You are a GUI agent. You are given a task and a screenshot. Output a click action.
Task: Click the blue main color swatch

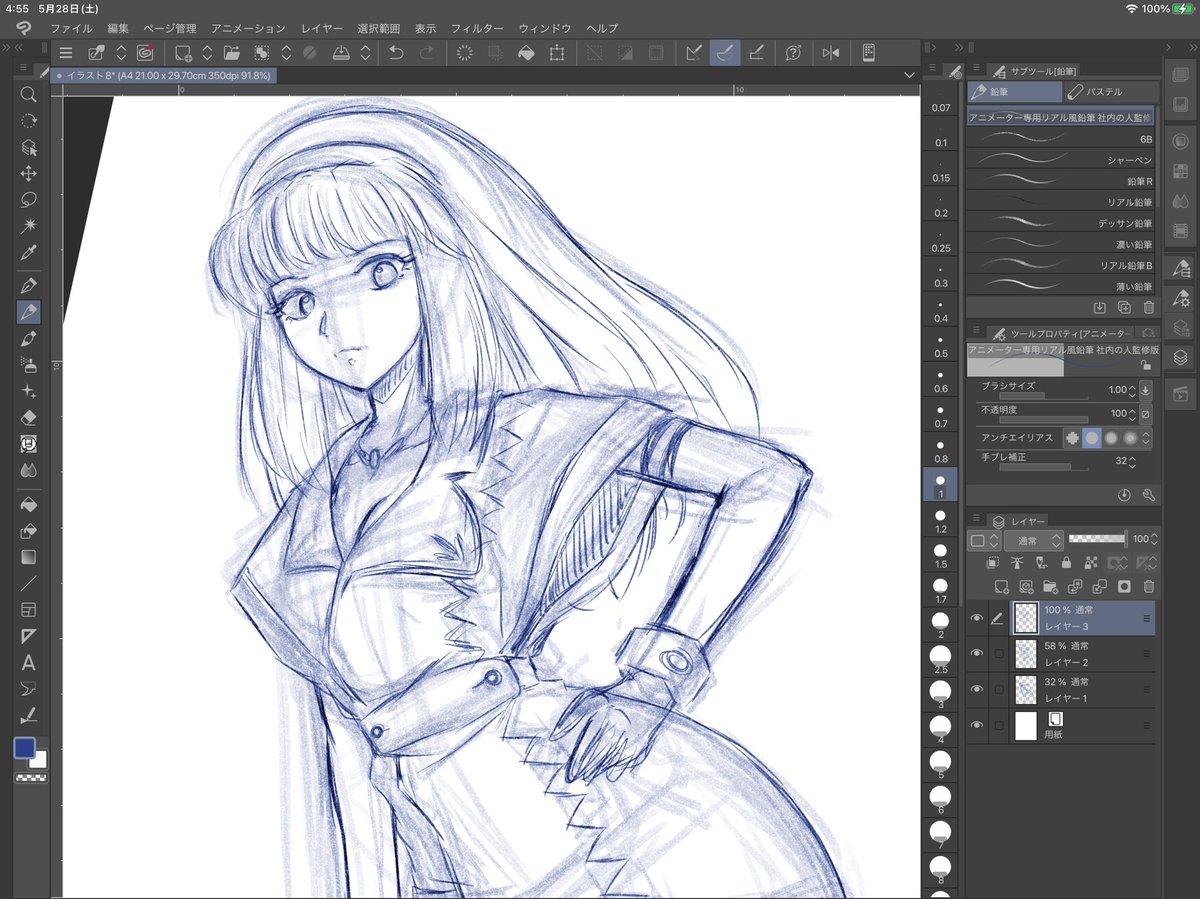click(24, 748)
